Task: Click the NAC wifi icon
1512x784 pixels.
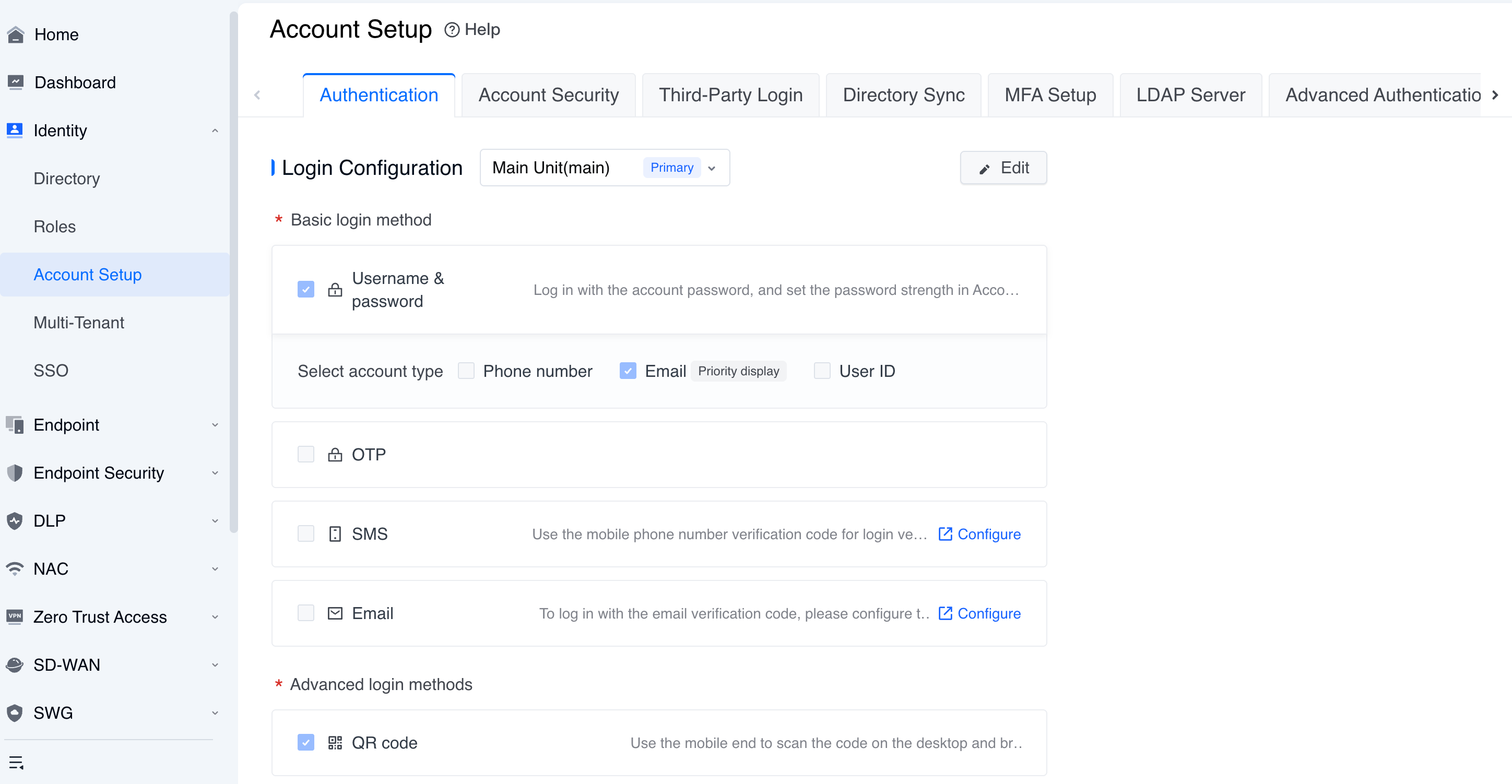Action: coord(15,568)
